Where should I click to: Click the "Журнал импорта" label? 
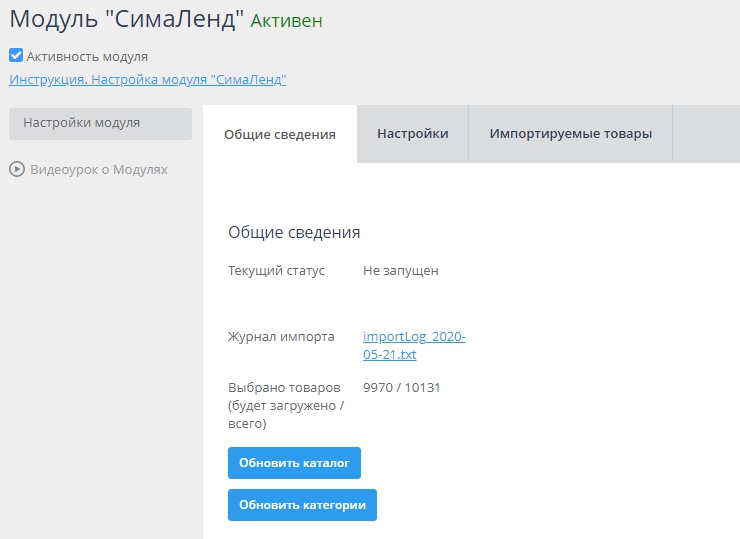[281, 337]
